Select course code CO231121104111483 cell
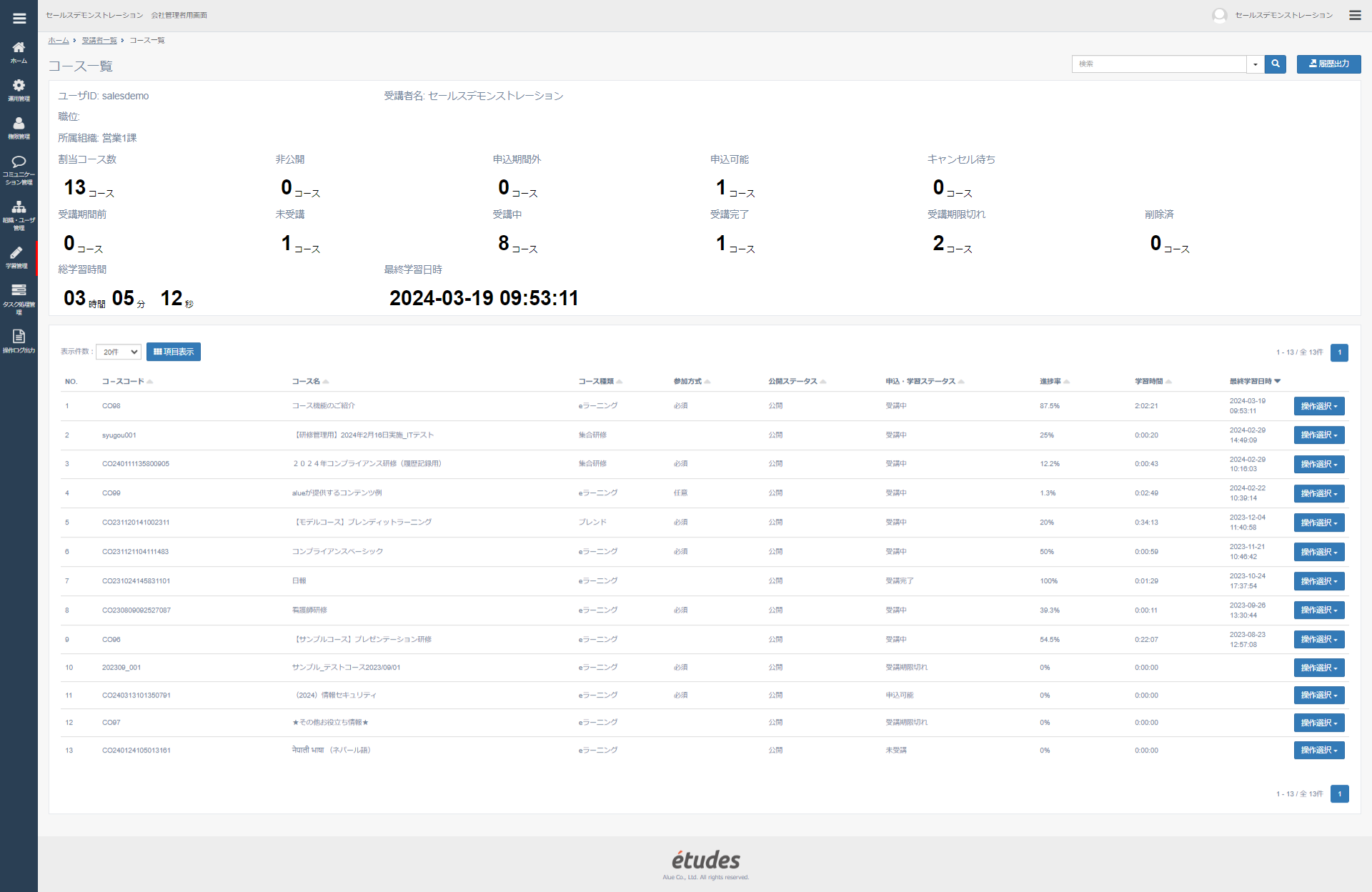 point(135,552)
